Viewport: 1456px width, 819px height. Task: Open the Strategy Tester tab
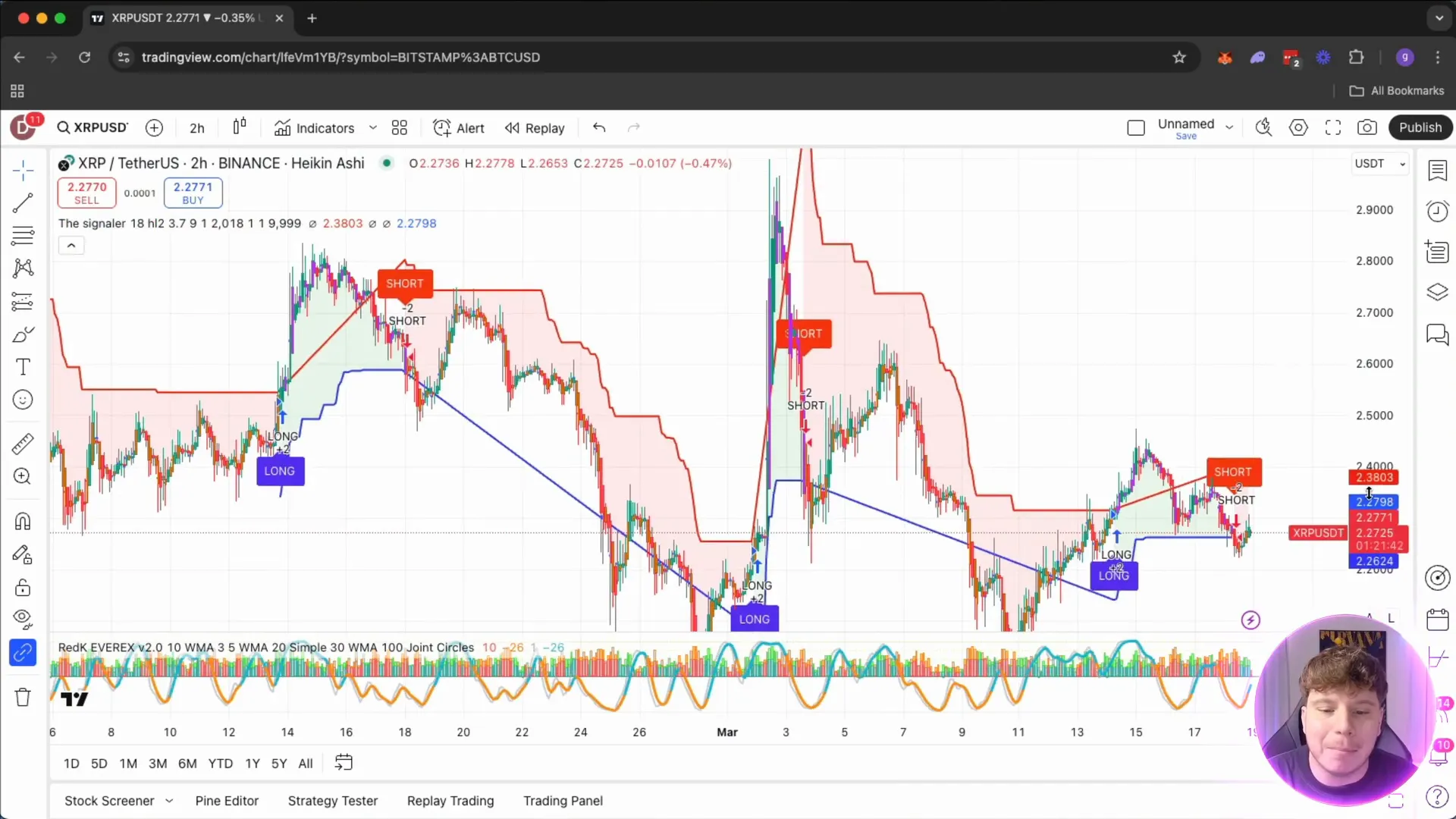(333, 801)
